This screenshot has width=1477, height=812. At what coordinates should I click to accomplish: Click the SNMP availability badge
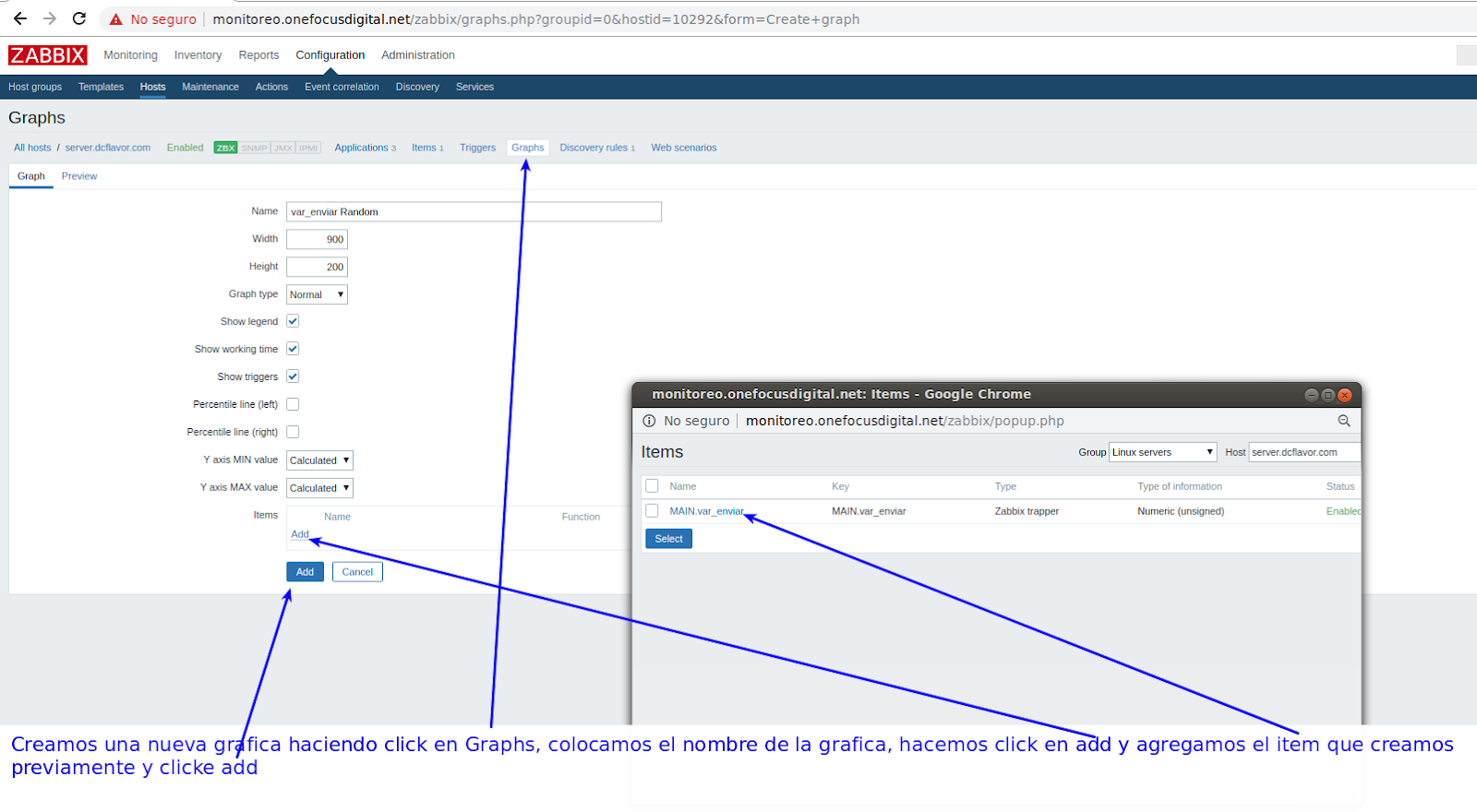coord(254,148)
